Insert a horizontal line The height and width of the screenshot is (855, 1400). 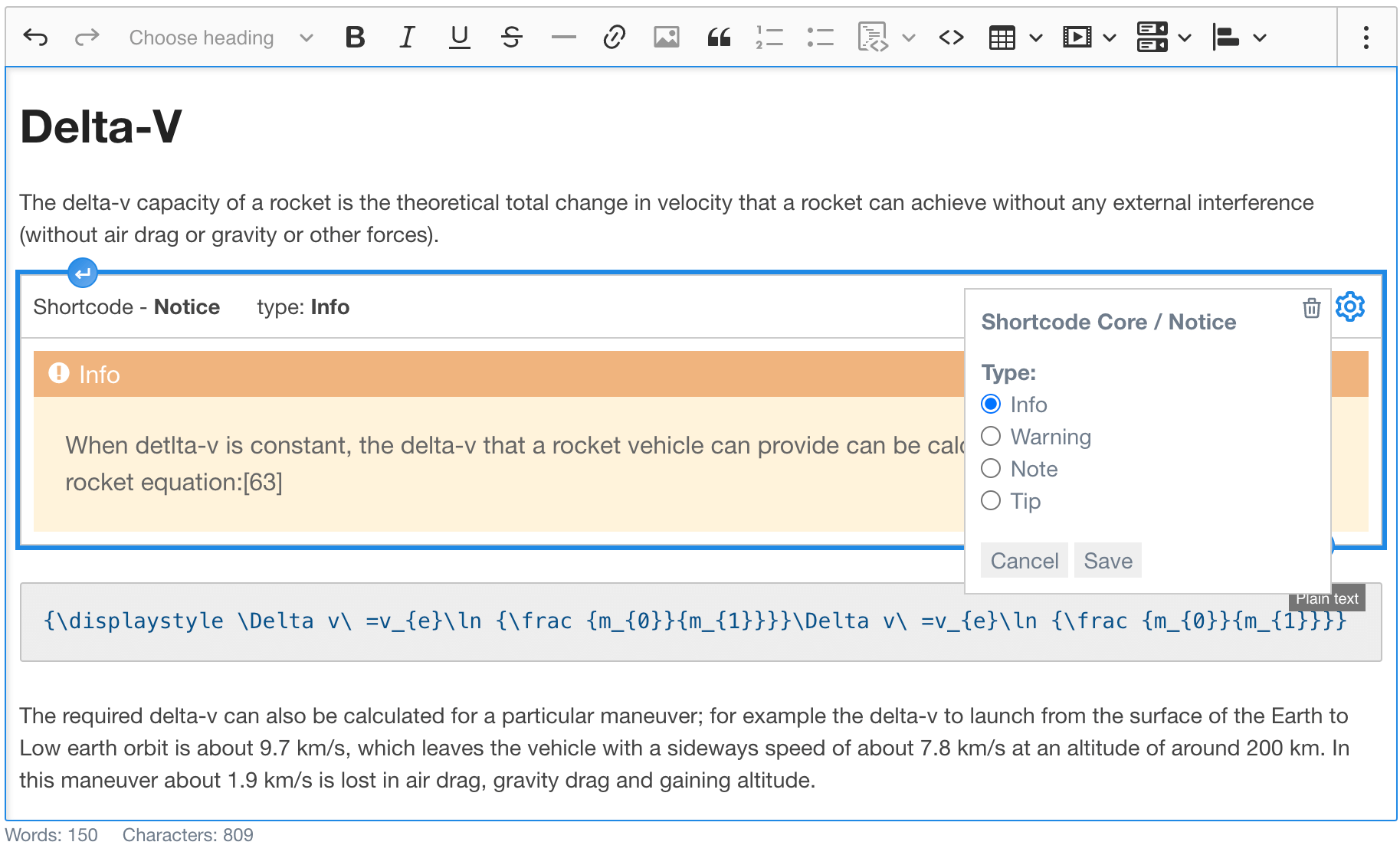tap(563, 37)
